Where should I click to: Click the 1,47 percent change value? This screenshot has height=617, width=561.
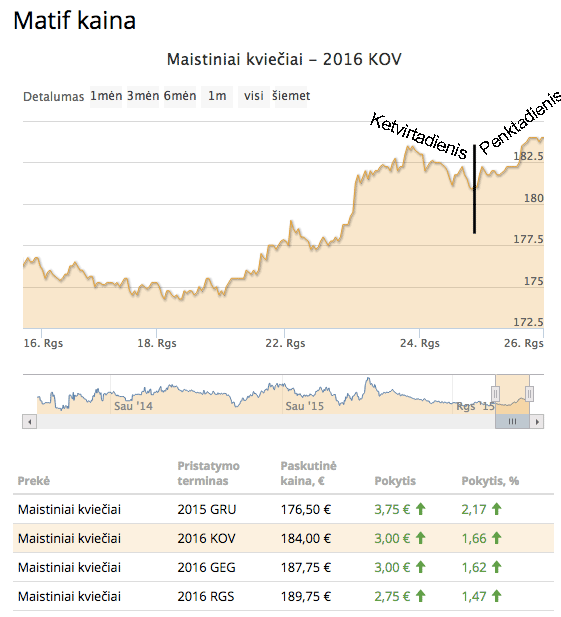click(x=474, y=597)
